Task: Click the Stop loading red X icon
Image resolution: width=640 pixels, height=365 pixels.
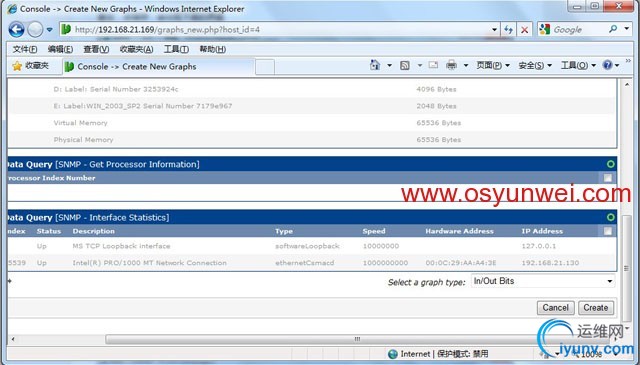Action: point(524,29)
